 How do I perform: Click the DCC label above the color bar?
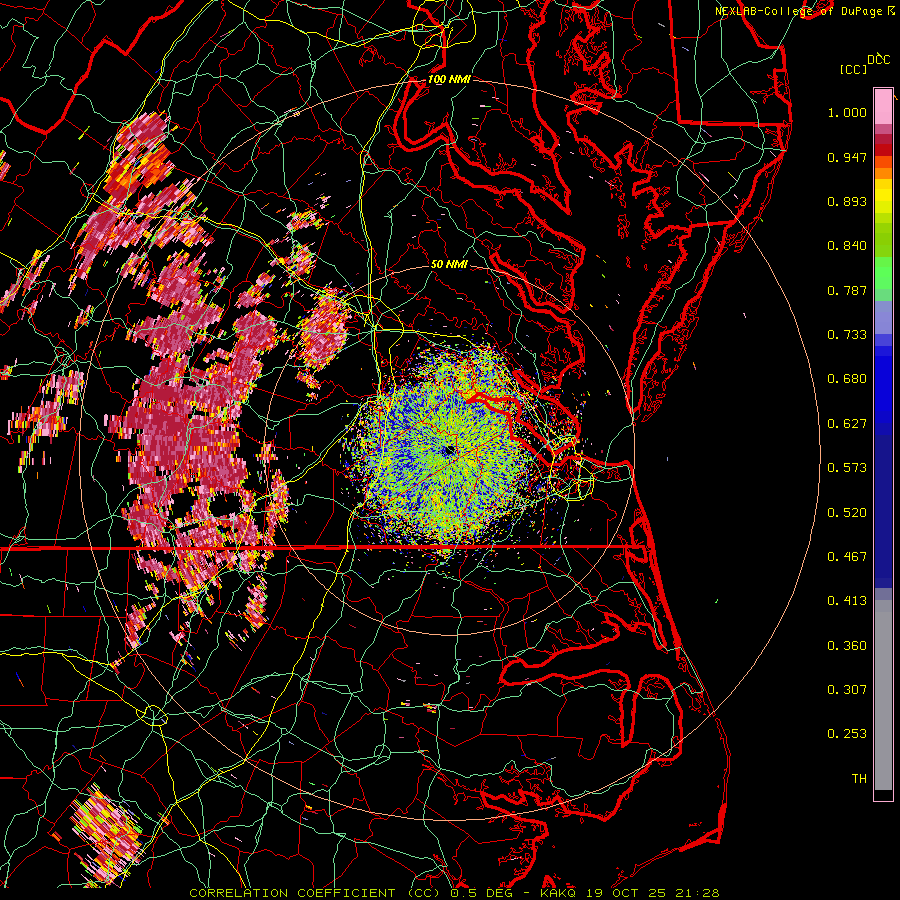pos(879,59)
